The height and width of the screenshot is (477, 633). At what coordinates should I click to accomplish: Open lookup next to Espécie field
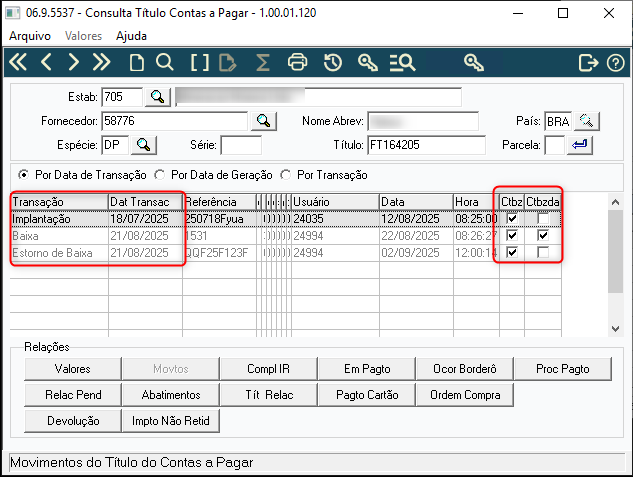[144, 145]
